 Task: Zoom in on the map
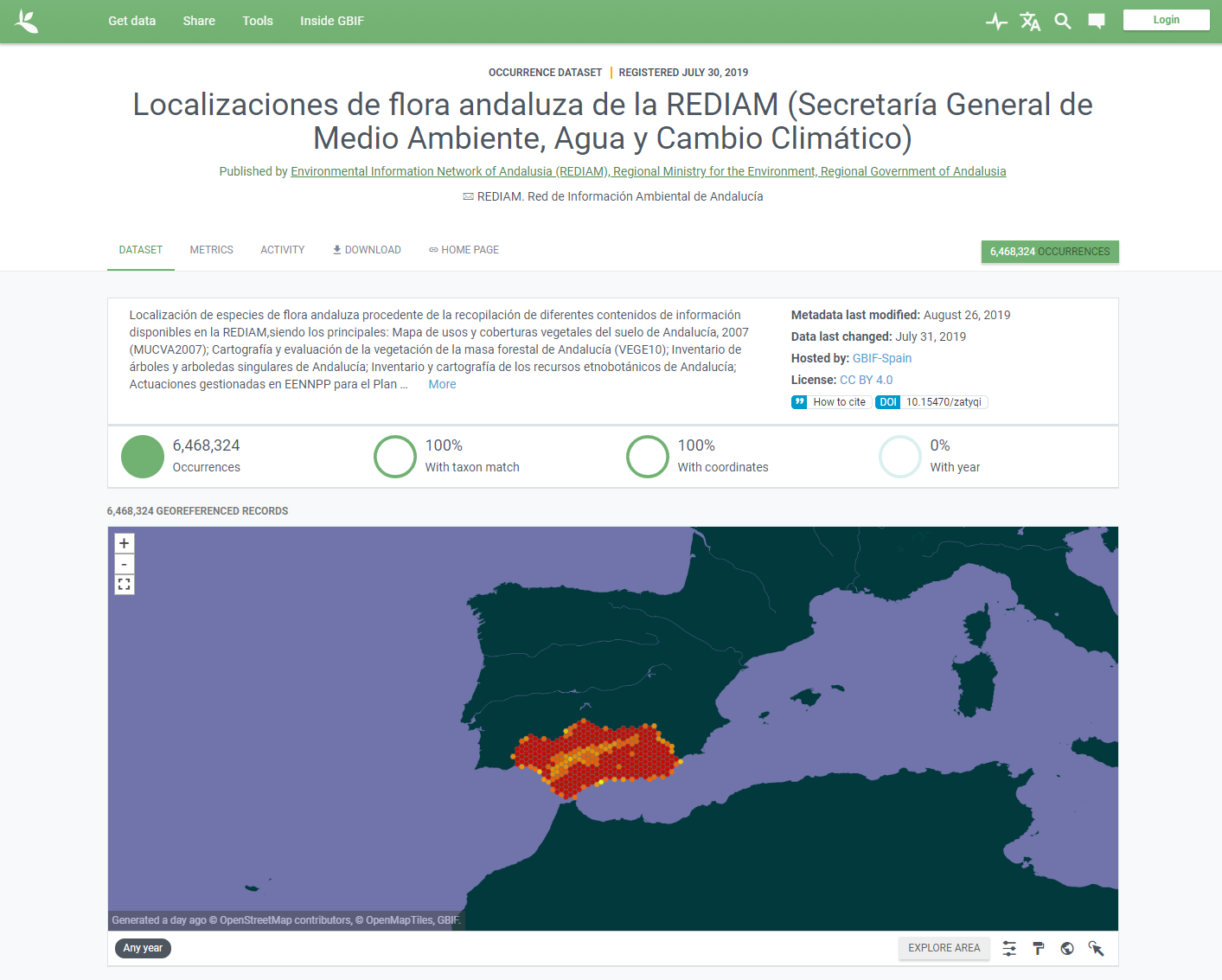[125, 543]
